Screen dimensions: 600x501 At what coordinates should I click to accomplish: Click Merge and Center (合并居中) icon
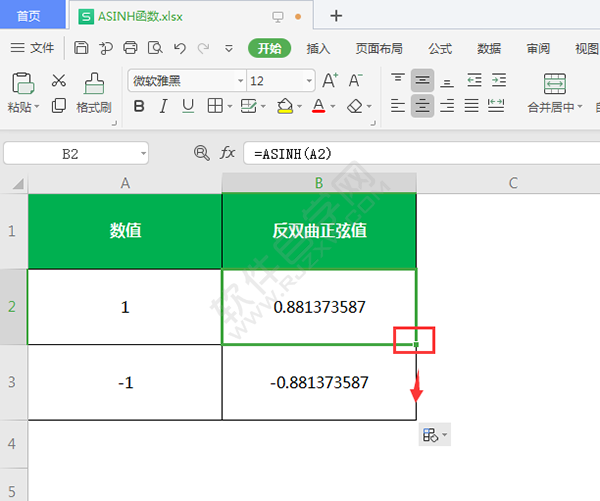(x=555, y=84)
